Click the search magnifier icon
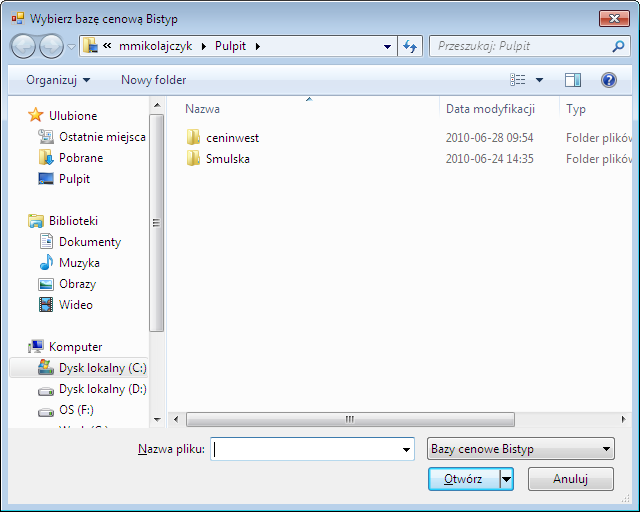640x512 pixels. tap(618, 46)
